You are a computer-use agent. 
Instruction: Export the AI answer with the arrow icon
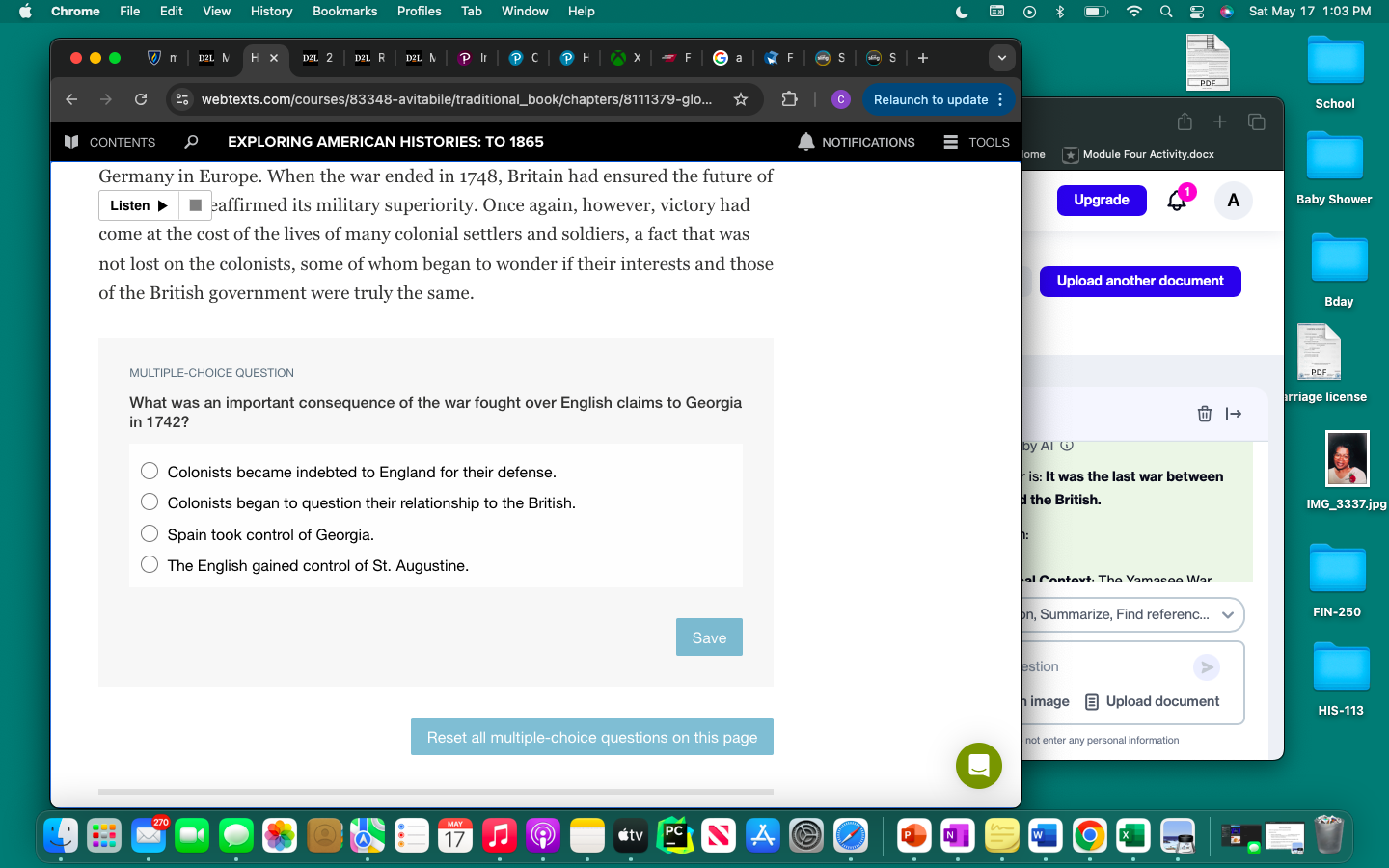tap(1234, 413)
